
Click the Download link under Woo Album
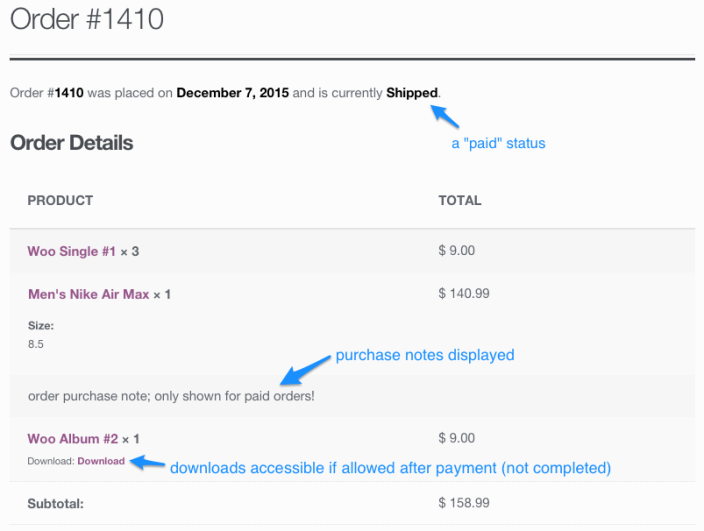(x=101, y=461)
